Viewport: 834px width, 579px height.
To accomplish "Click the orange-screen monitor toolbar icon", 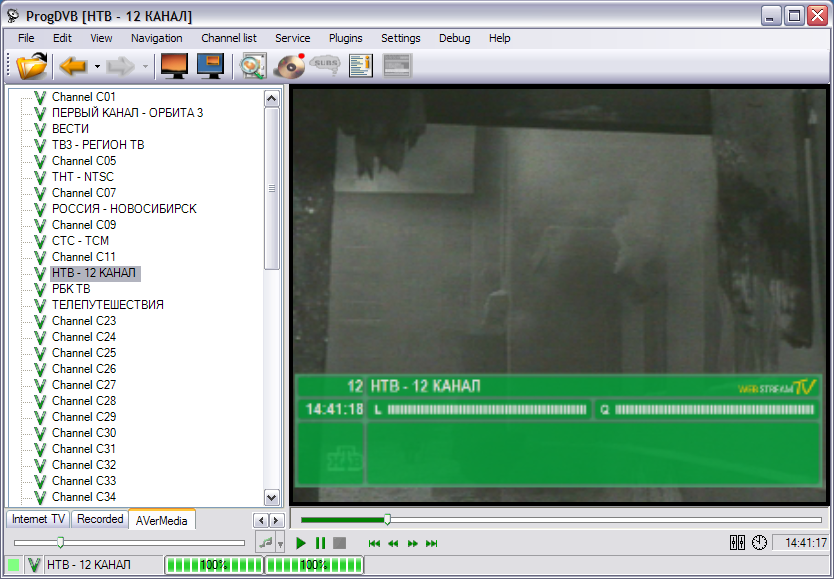I will coord(174,66).
